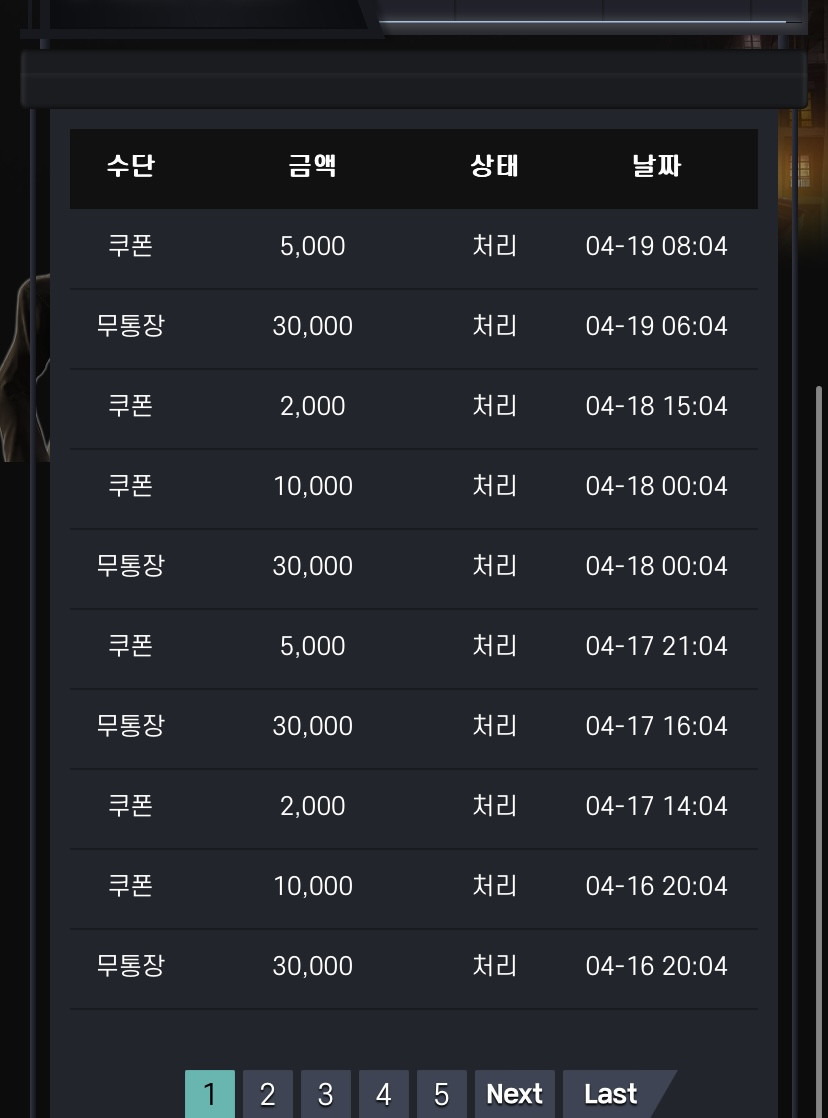Go to page 4 of history
Screen dimensions: 828x1118
coord(384,1094)
